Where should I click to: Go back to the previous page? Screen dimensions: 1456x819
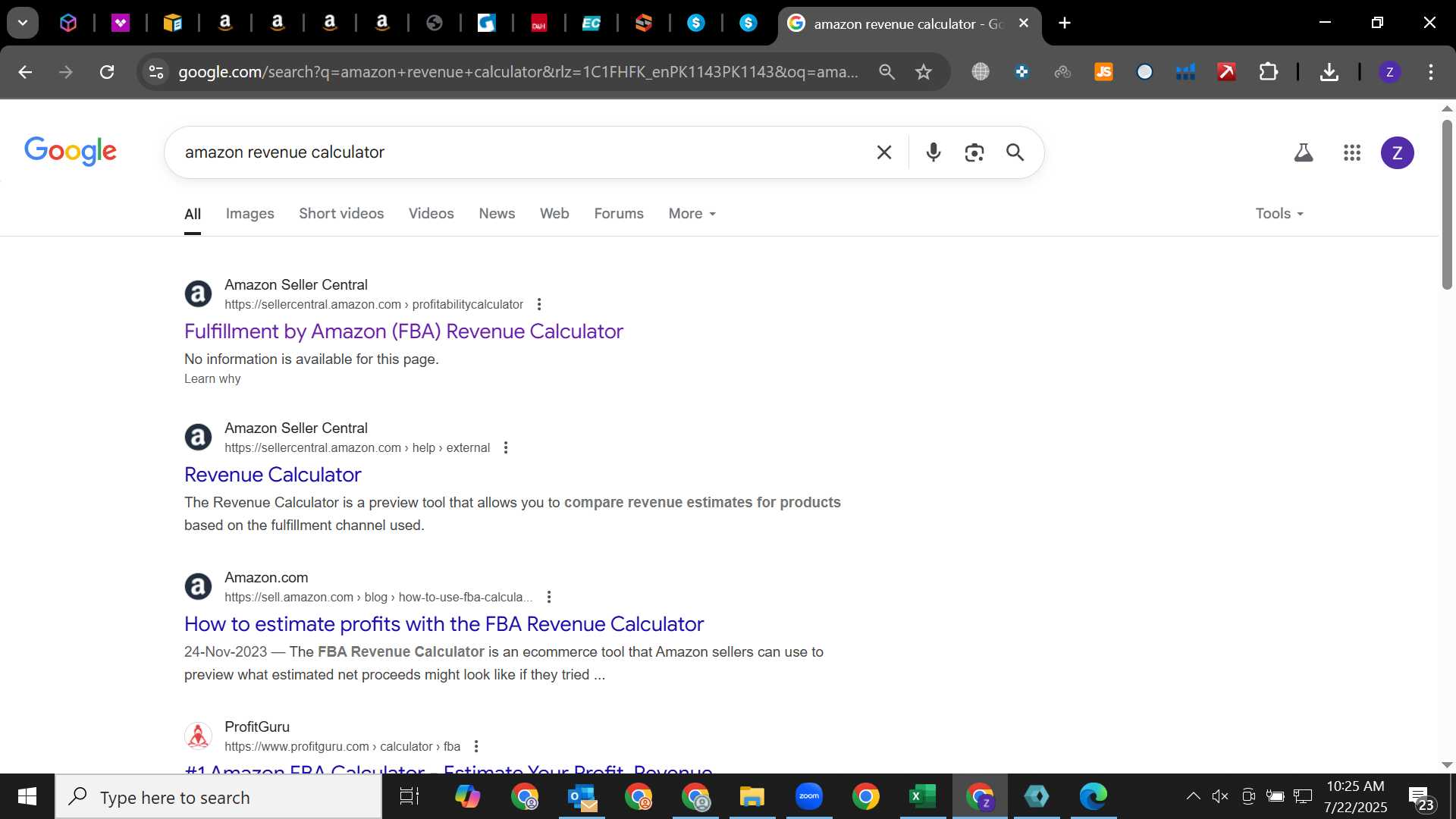click(x=25, y=72)
